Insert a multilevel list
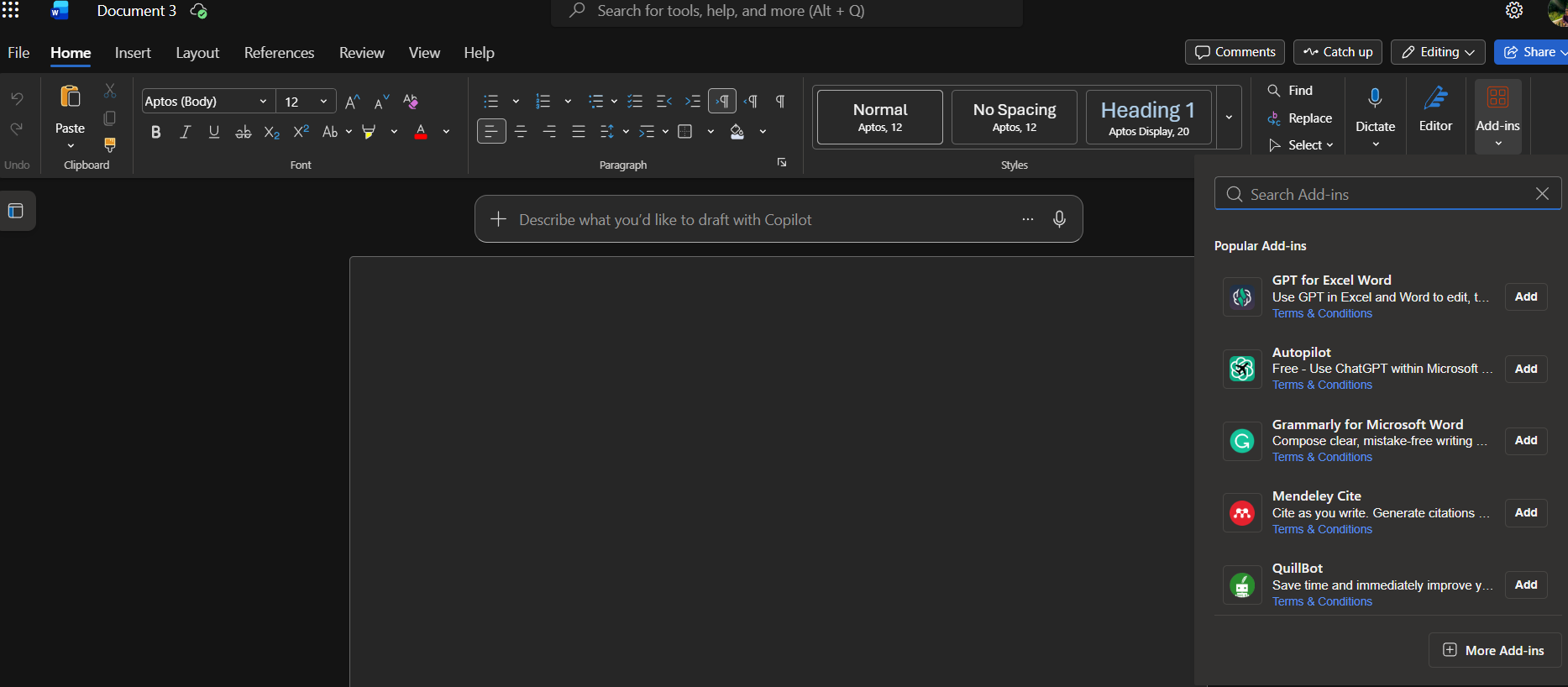 [595, 102]
